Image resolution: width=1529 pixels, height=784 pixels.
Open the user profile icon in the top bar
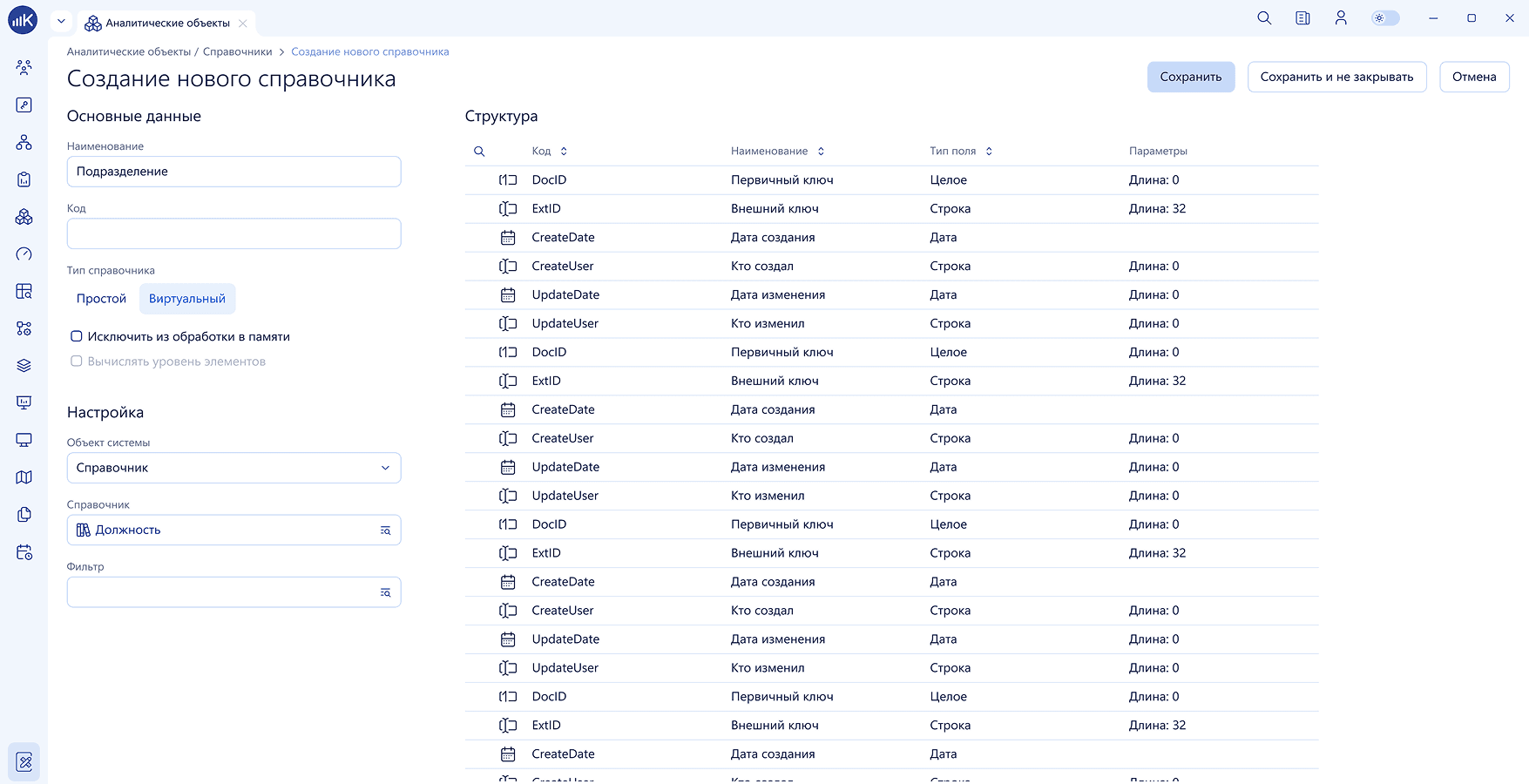1341,18
